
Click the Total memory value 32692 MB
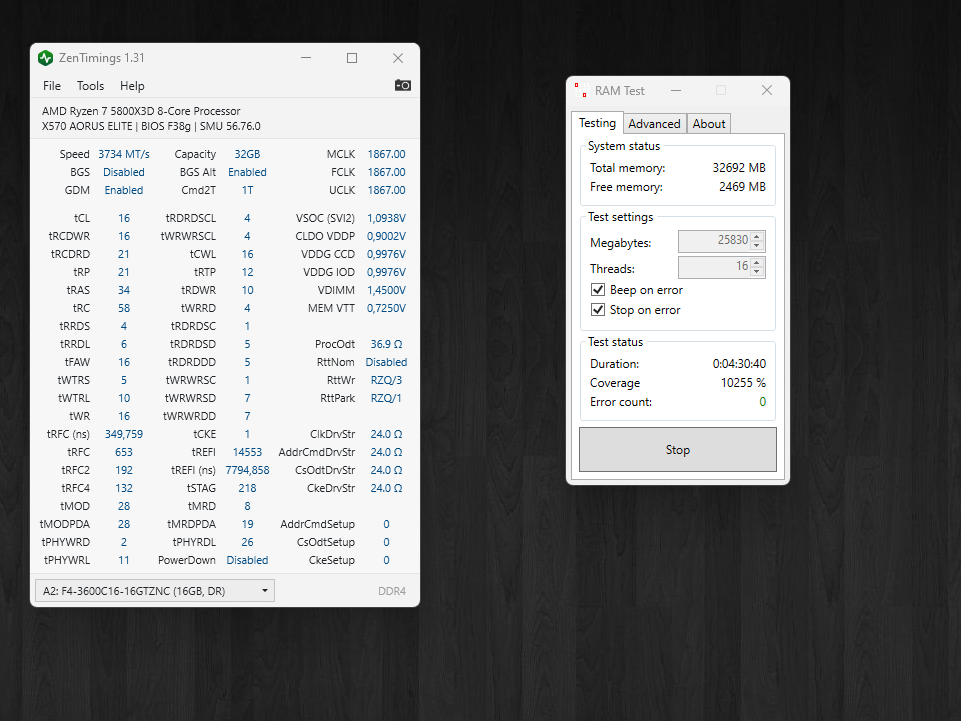coord(739,167)
